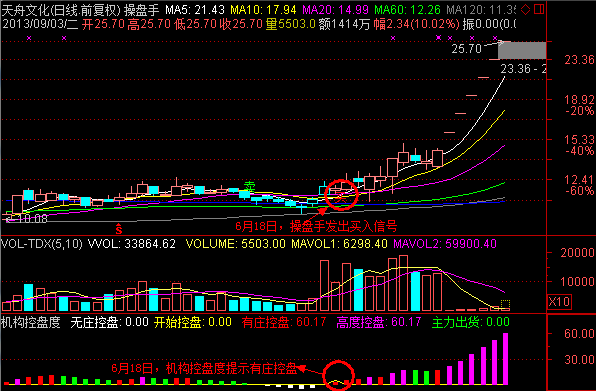This screenshot has width=596, height=391.
Task: Click the dotted square at volume chart end
Action: [505, 304]
